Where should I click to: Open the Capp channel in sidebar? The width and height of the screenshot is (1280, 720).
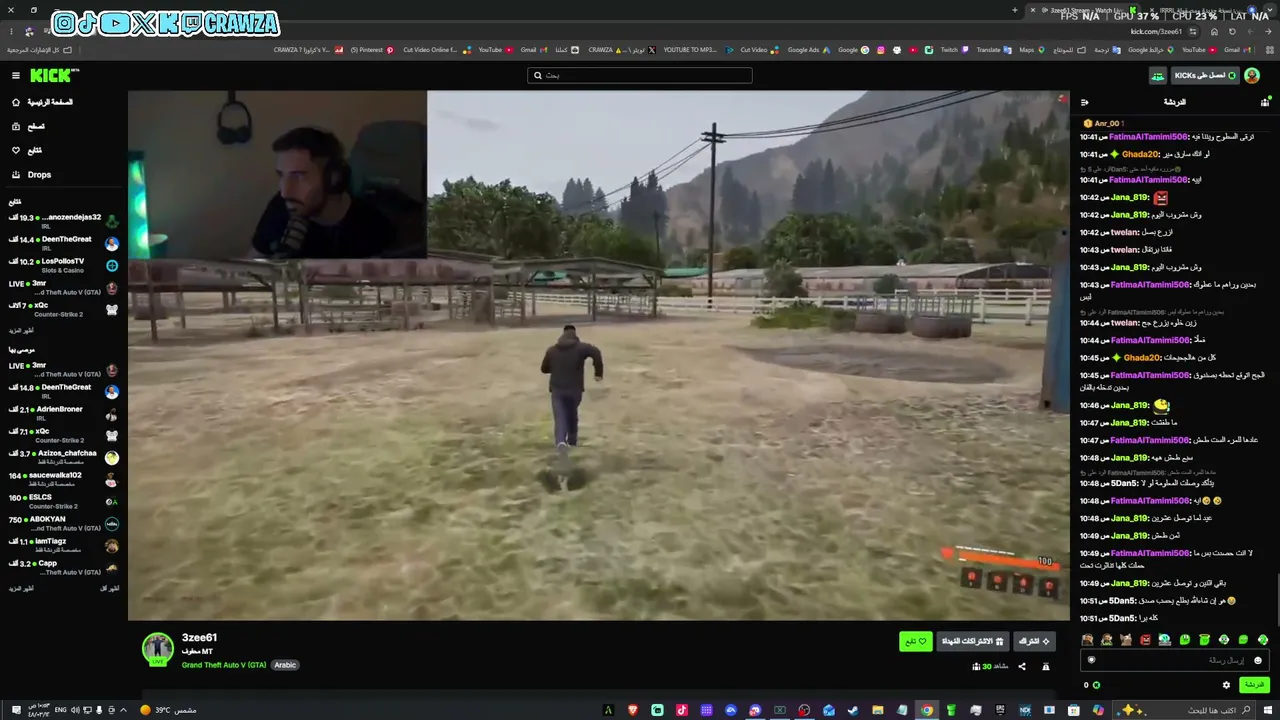click(x=64, y=567)
